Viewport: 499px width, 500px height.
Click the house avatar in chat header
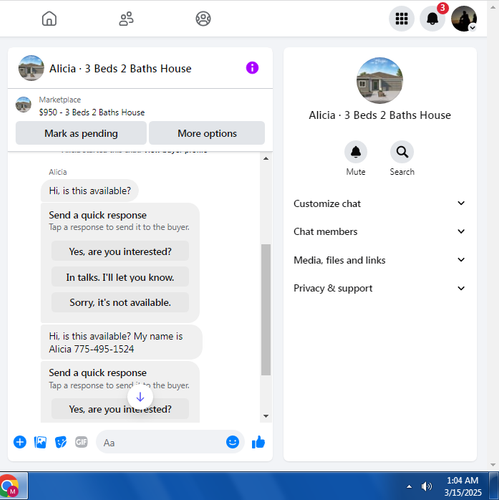coord(31,68)
